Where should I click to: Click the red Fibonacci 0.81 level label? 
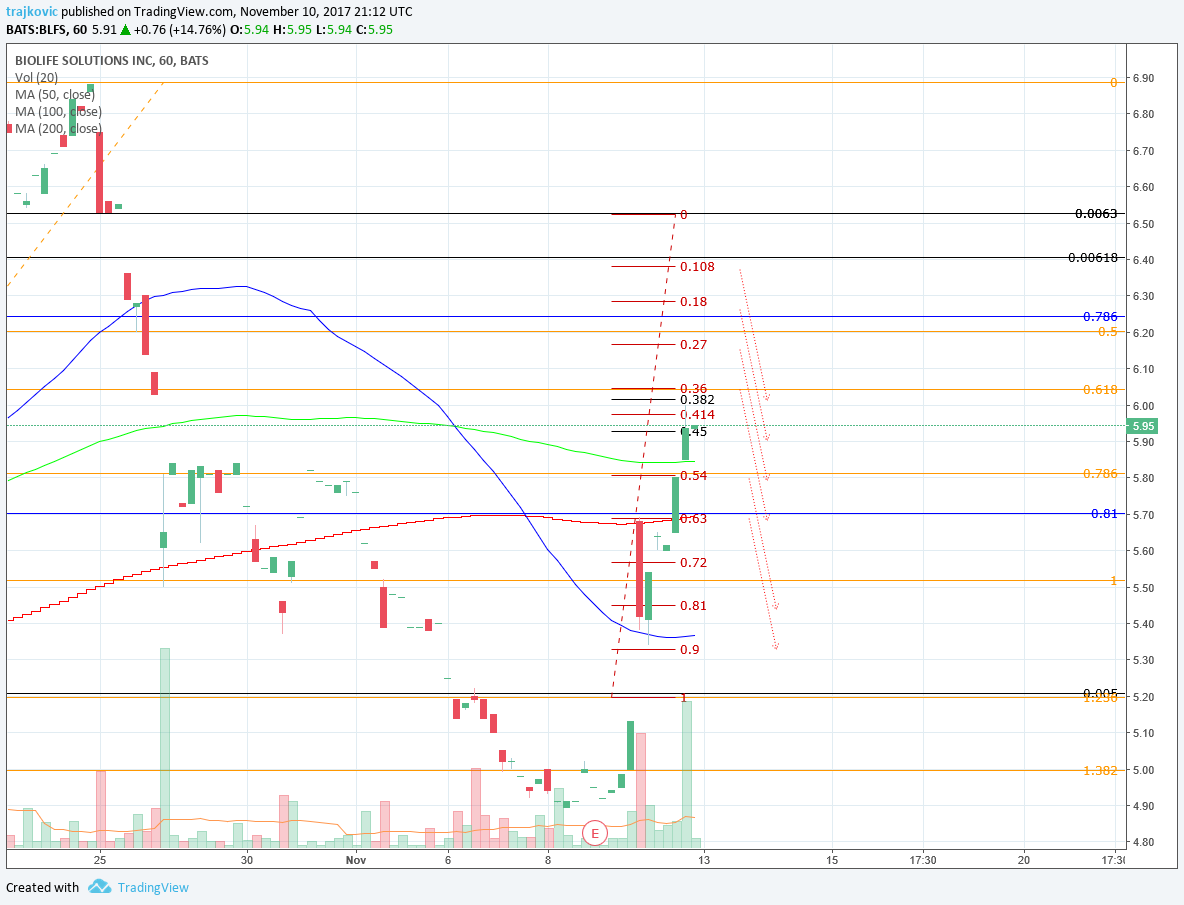[694, 606]
